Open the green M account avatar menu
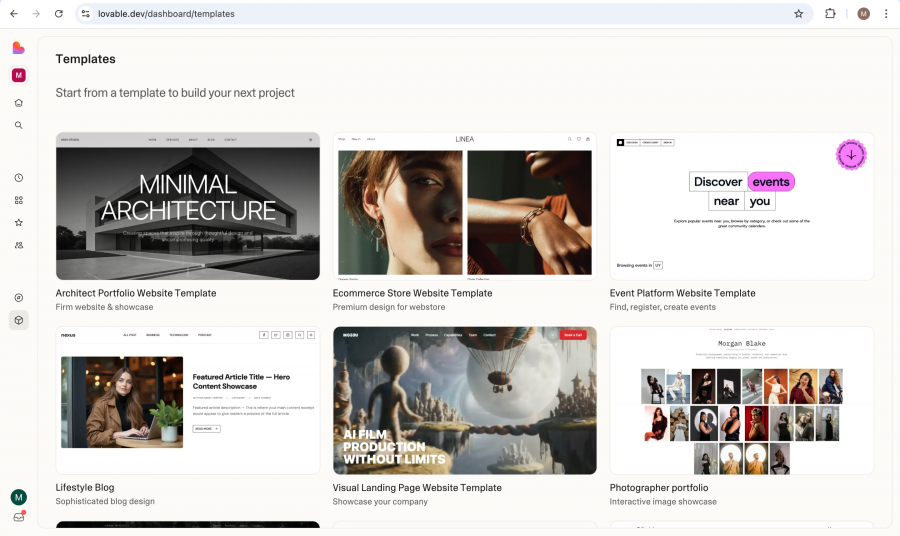 click(x=19, y=497)
